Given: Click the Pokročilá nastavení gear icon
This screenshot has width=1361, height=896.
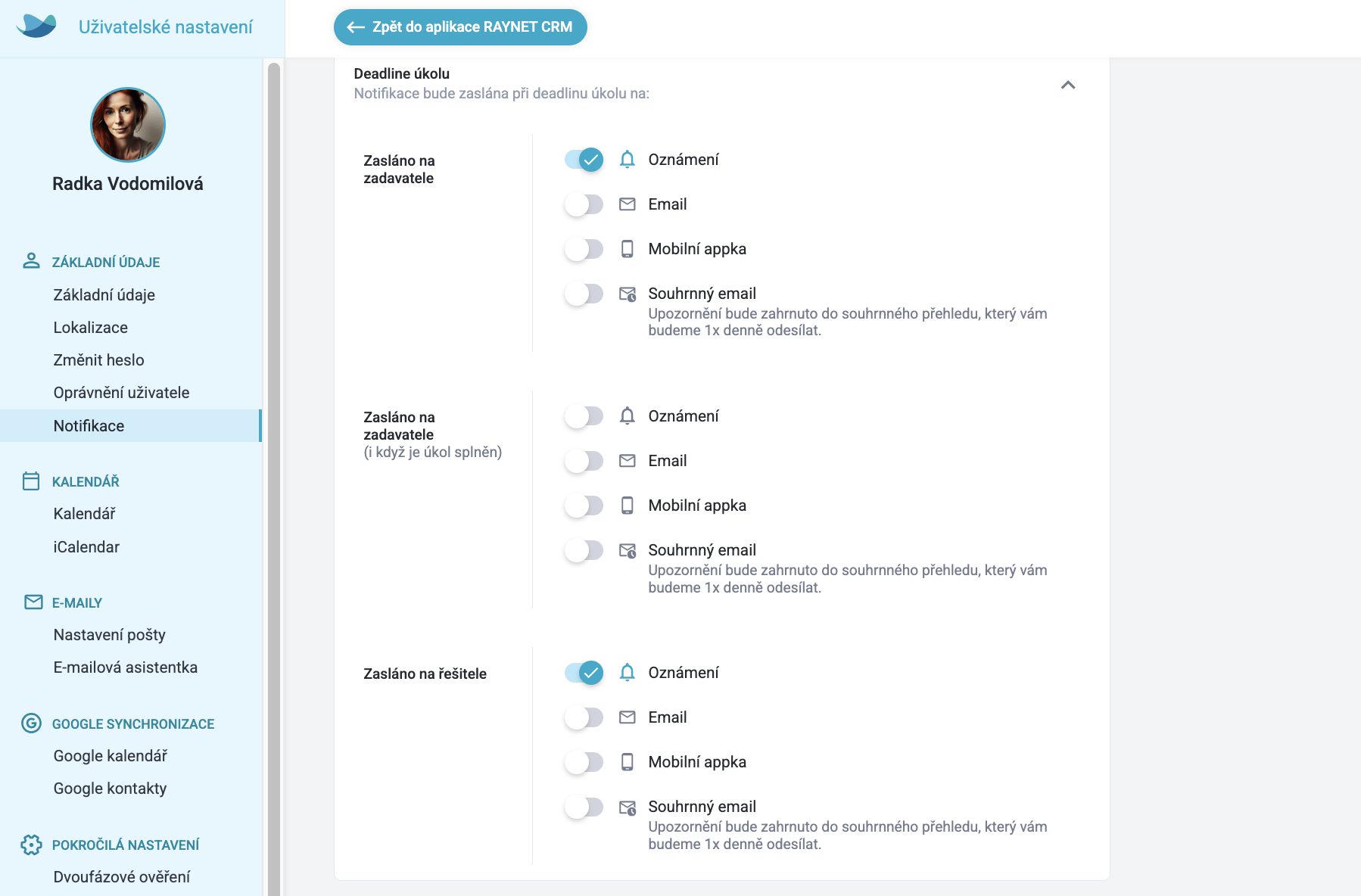Looking at the screenshot, I should click(31, 845).
